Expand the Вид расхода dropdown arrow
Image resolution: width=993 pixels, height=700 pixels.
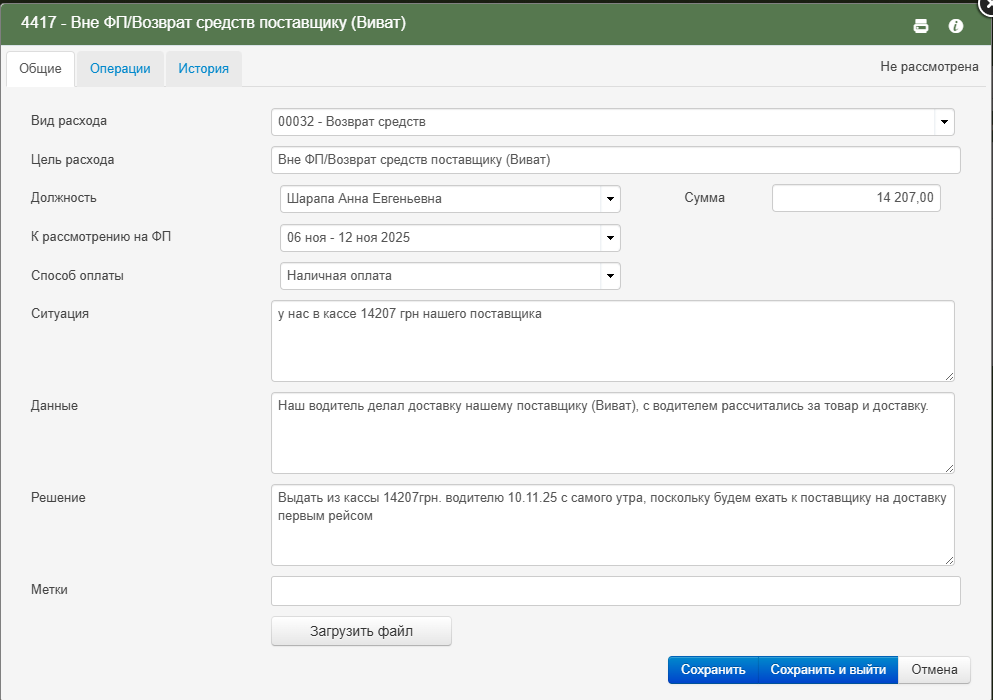click(x=943, y=122)
